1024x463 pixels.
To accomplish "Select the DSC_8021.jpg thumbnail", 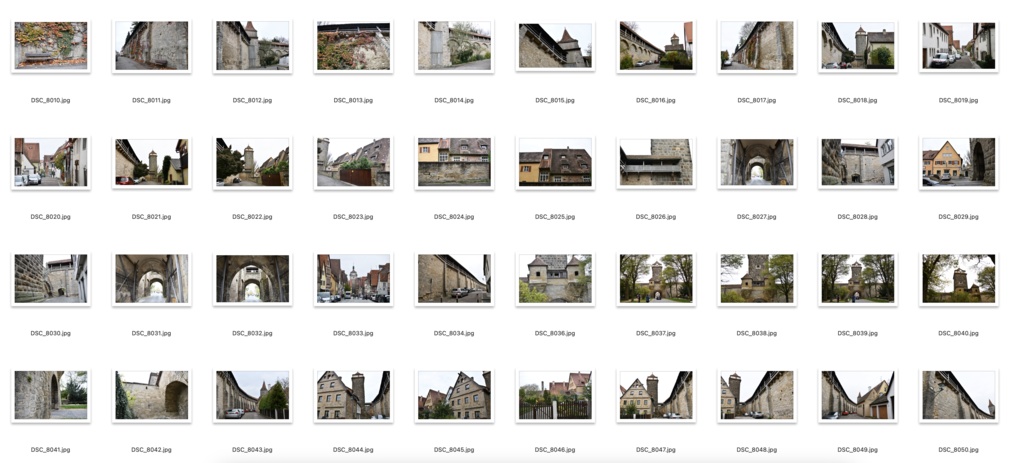I will tap(152, 162).
